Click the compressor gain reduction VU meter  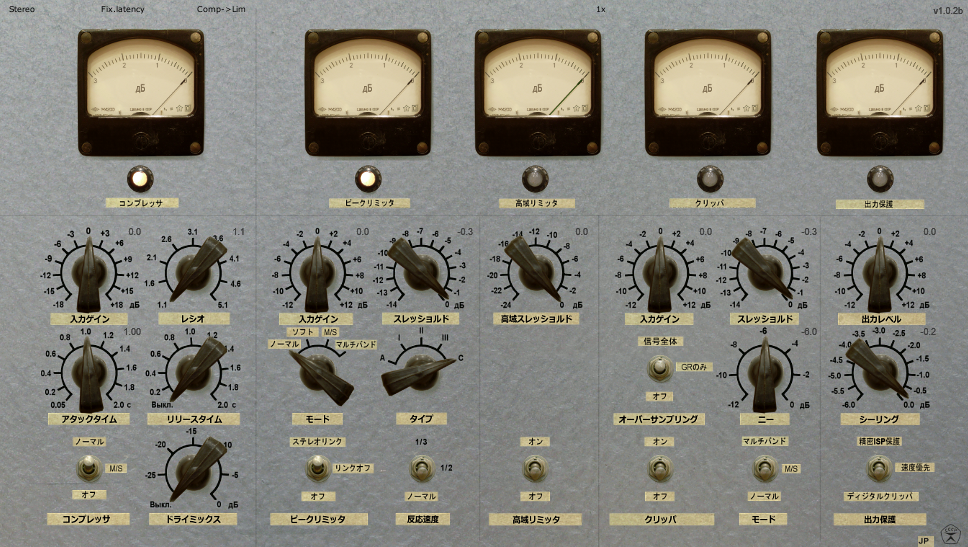click(141, 92)
